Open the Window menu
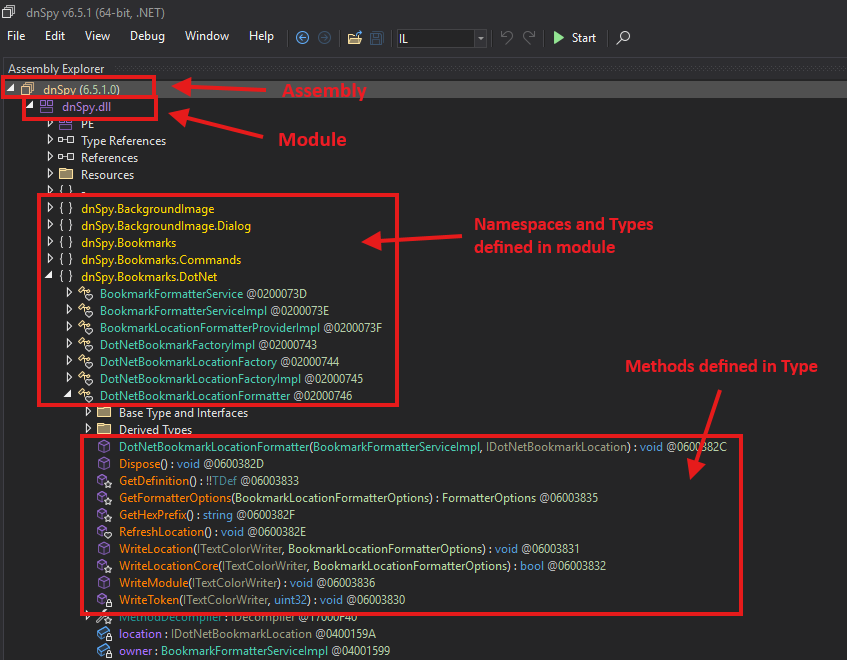Image resolution: width=847 pixels, height=660 pixels. coord(207,36)
